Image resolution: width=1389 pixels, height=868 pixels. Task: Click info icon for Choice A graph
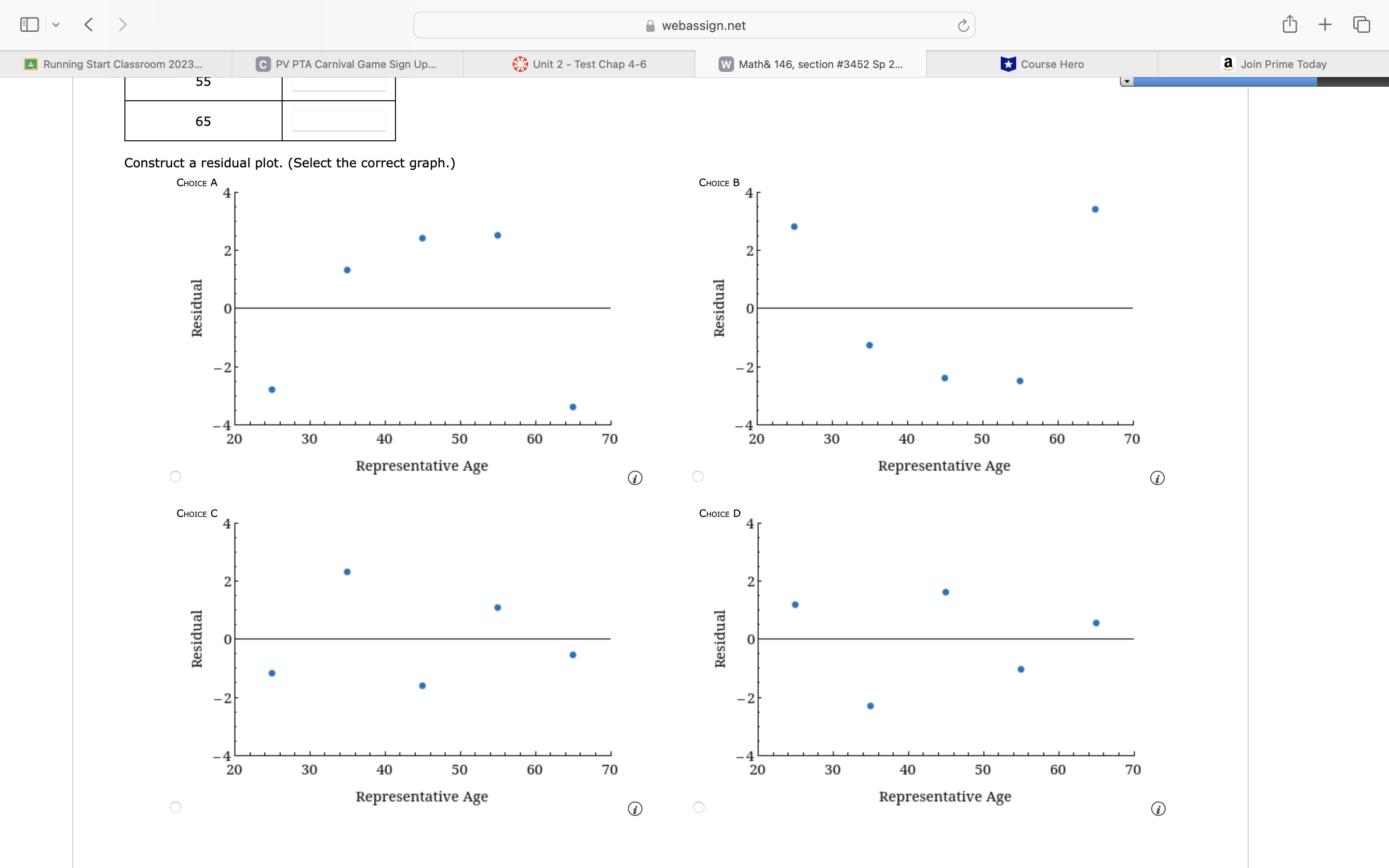point(635,478)
